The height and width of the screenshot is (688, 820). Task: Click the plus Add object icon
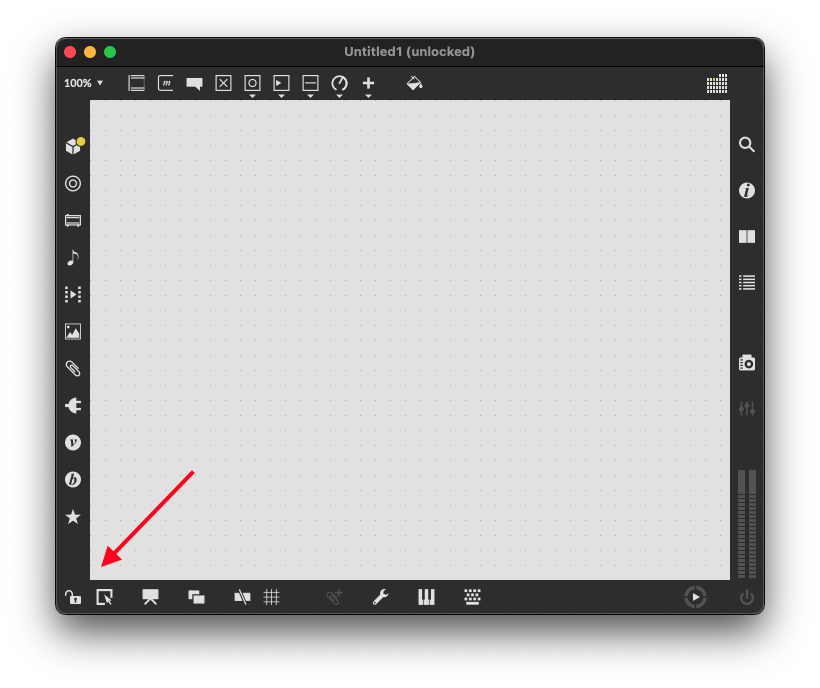[x=368, y=83]
